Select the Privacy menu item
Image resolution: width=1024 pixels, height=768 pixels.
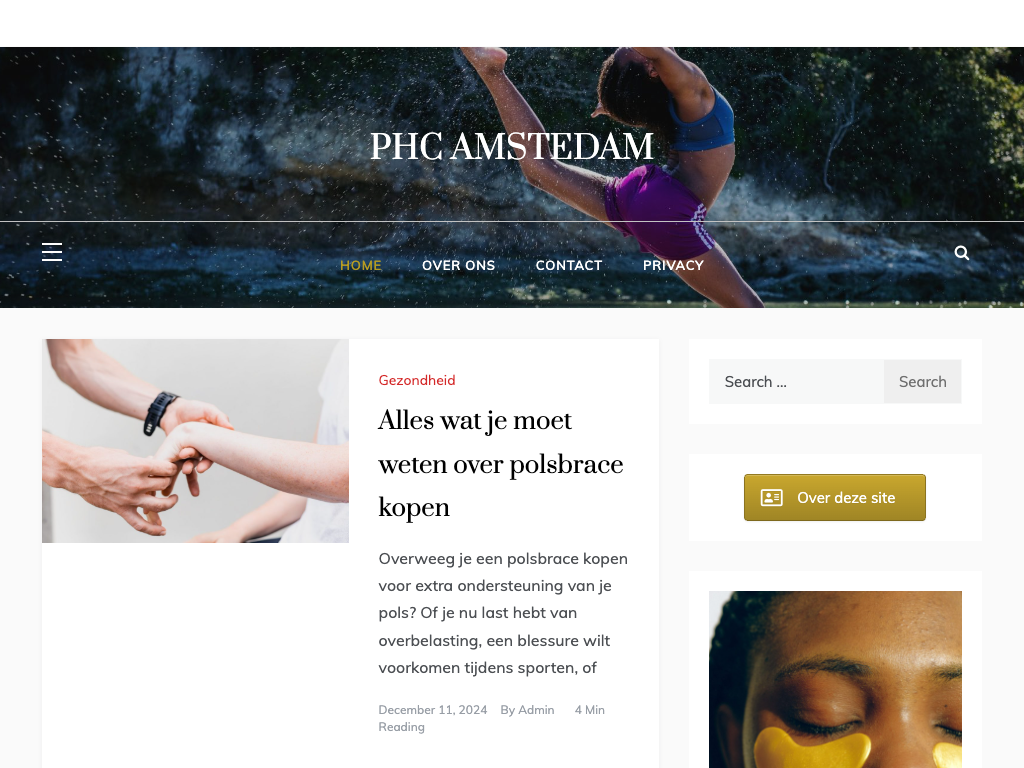click(673, 265)
